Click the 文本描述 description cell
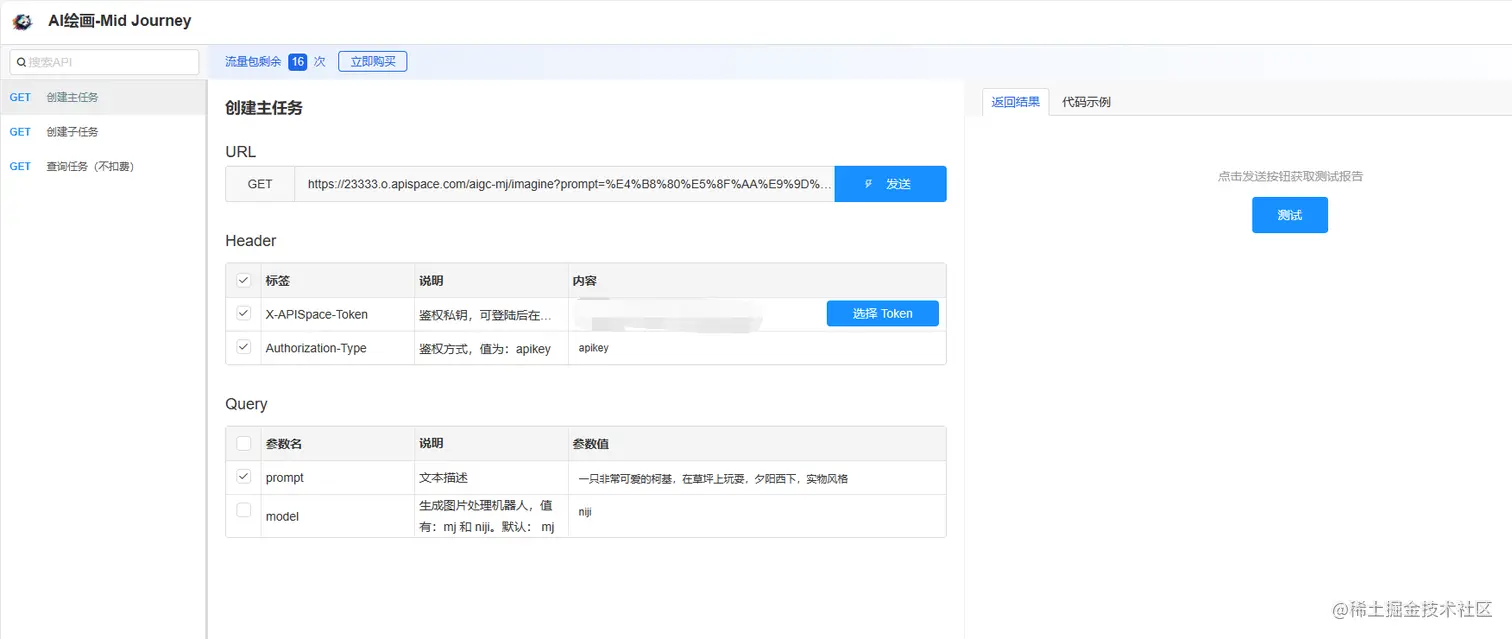 tap(491, 478)
